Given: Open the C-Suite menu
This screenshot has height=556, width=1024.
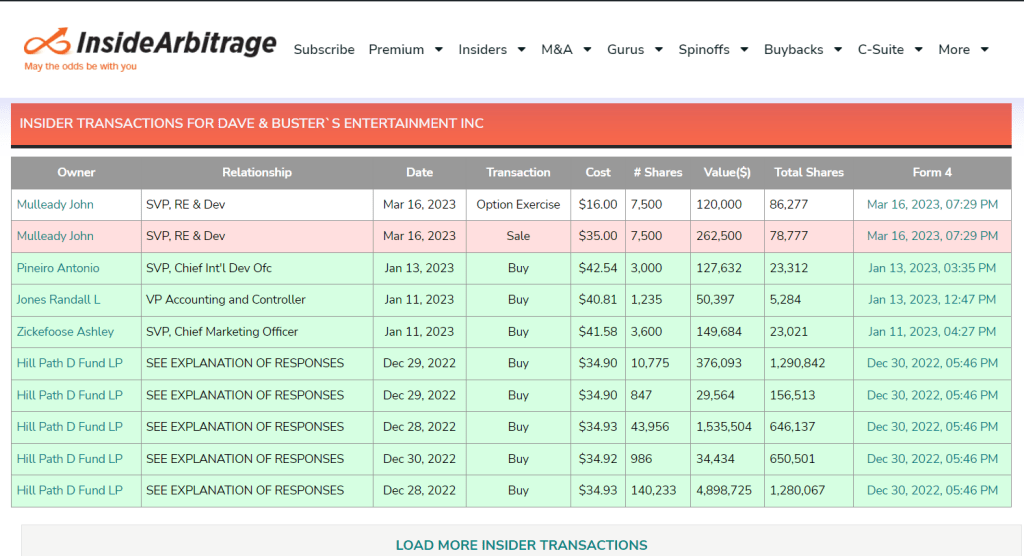Looking at the screenshot, I should (x=890, y=49).
